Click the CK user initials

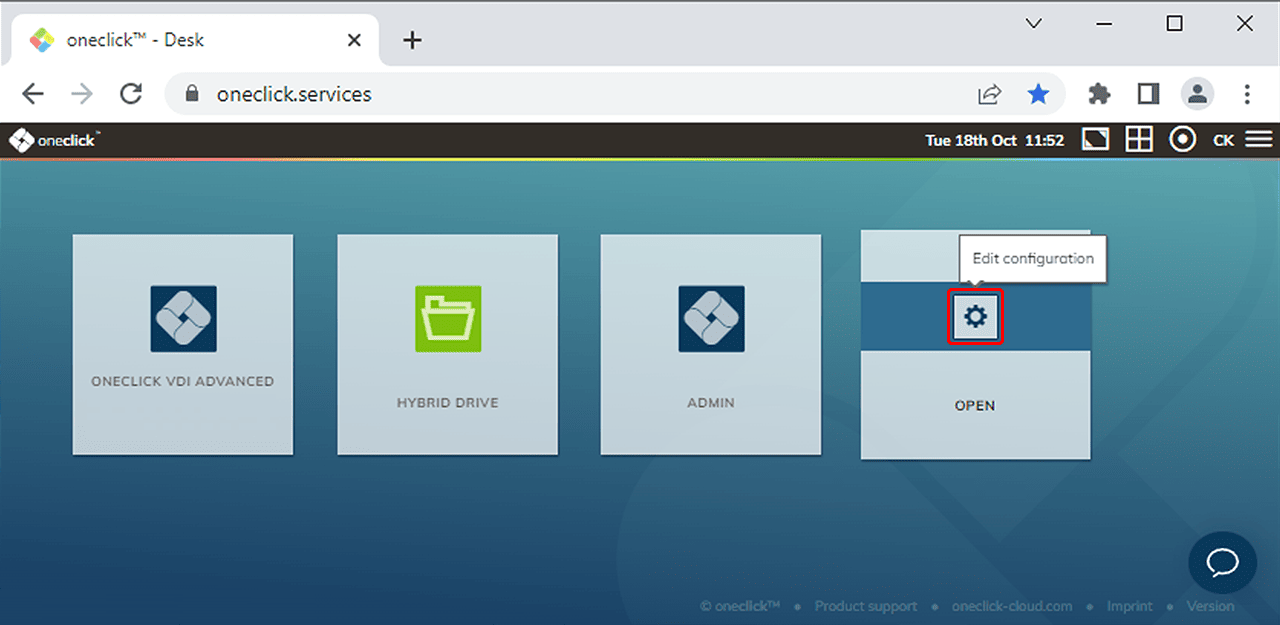[1223, 140]
